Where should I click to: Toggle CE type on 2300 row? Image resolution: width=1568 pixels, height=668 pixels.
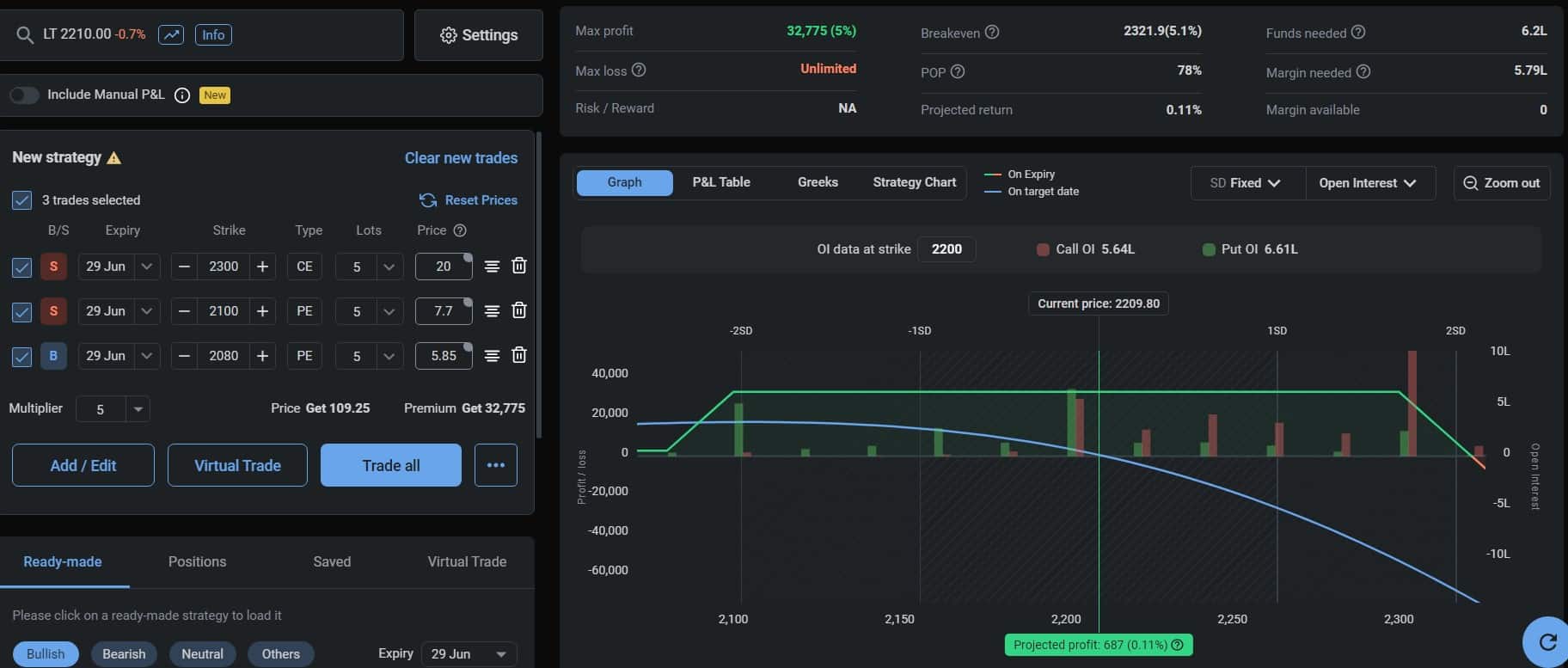(304, 267)
